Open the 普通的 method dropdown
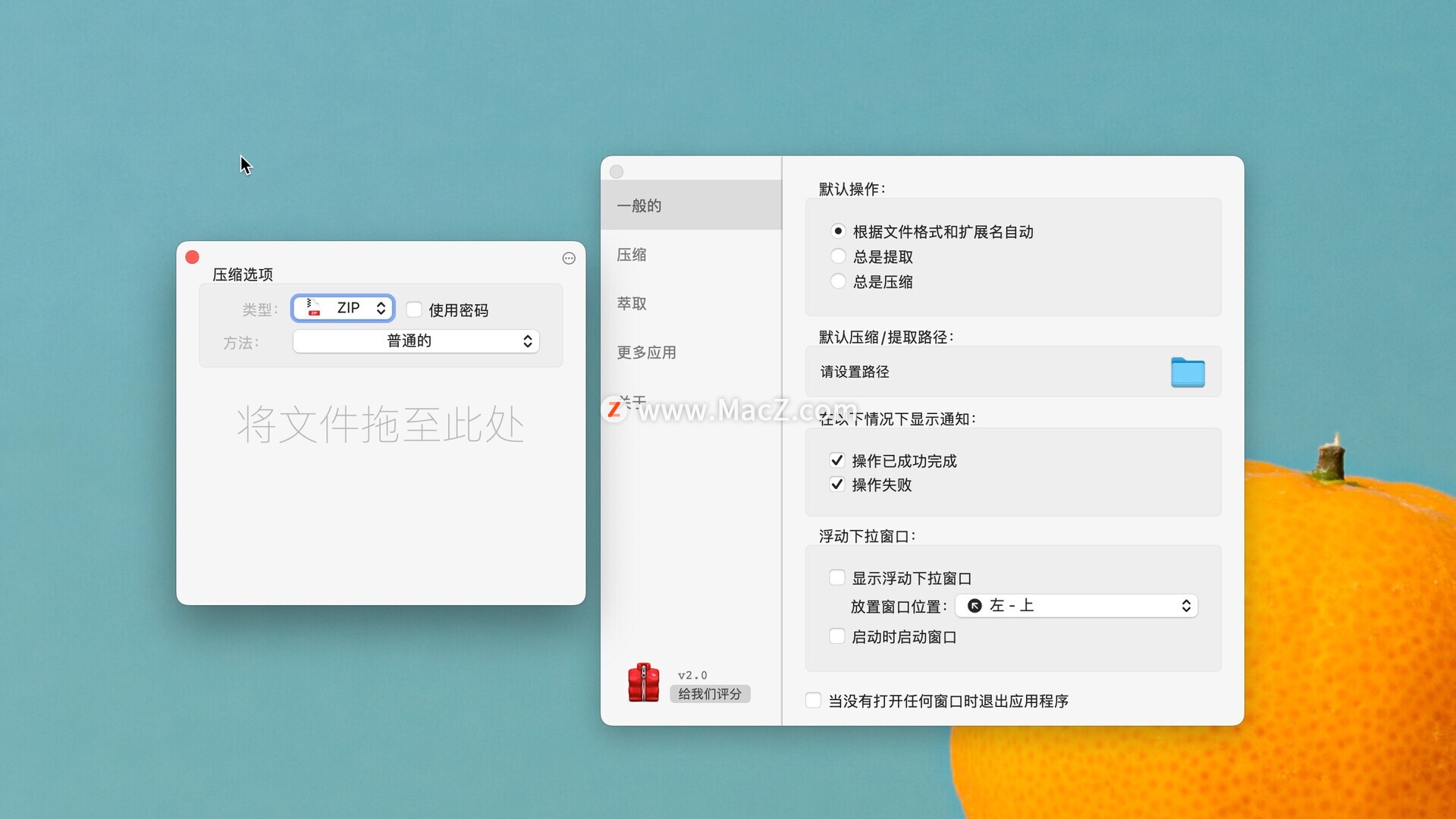 (x=416, y=341)
